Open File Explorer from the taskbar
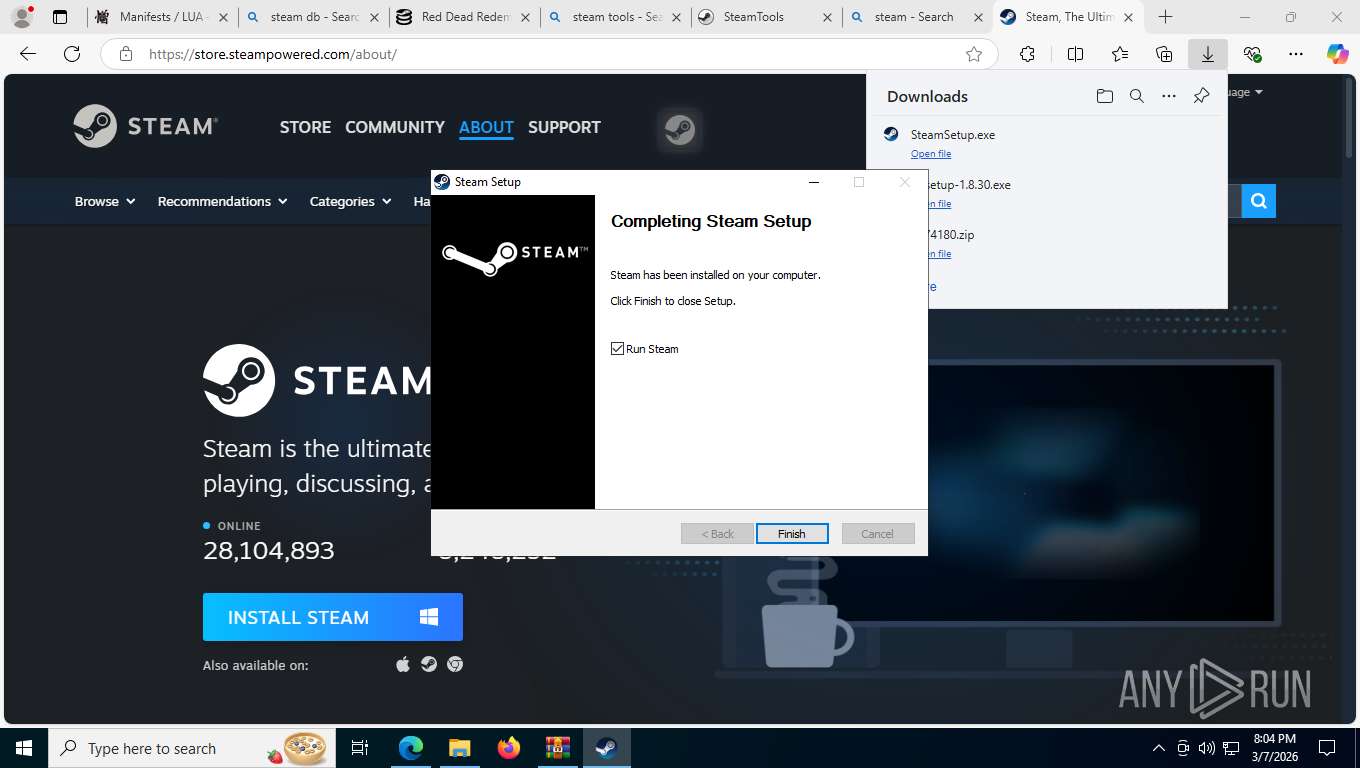Image resolution: width=1360 pixels, height=768 pixels. 459,748
